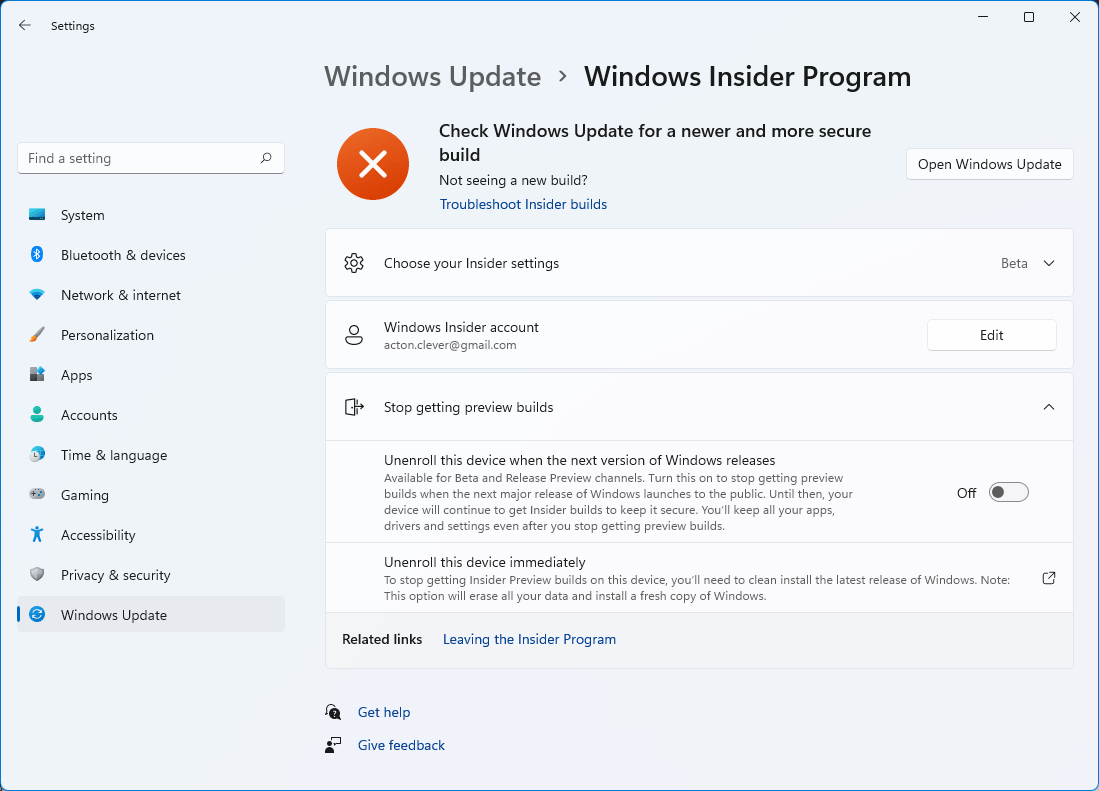
Task: Open the Accounts settings page
Action: coord(89,415)
